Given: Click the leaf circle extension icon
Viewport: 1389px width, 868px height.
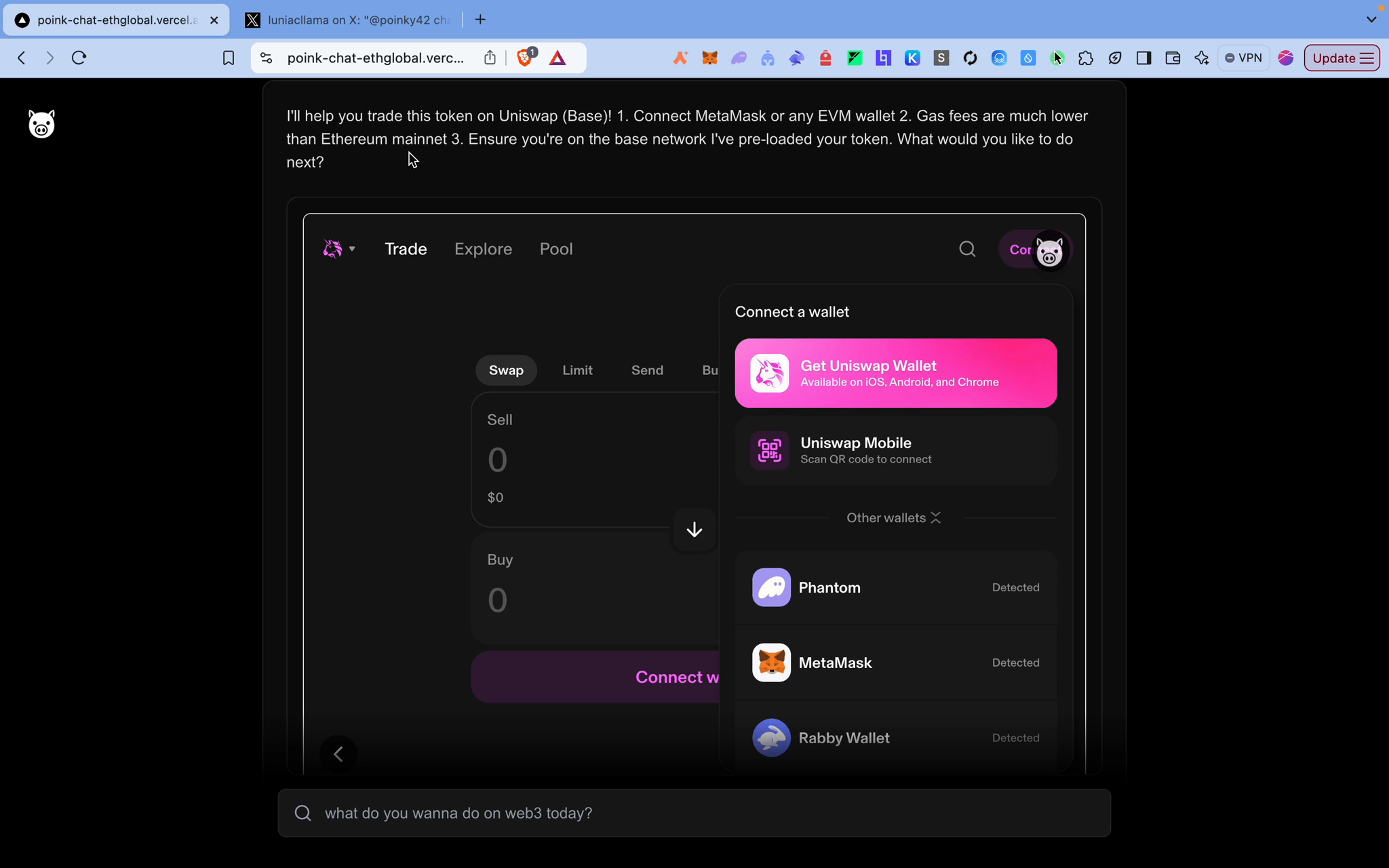Looking at the screenshot, I should click(x=1114, y=58).
